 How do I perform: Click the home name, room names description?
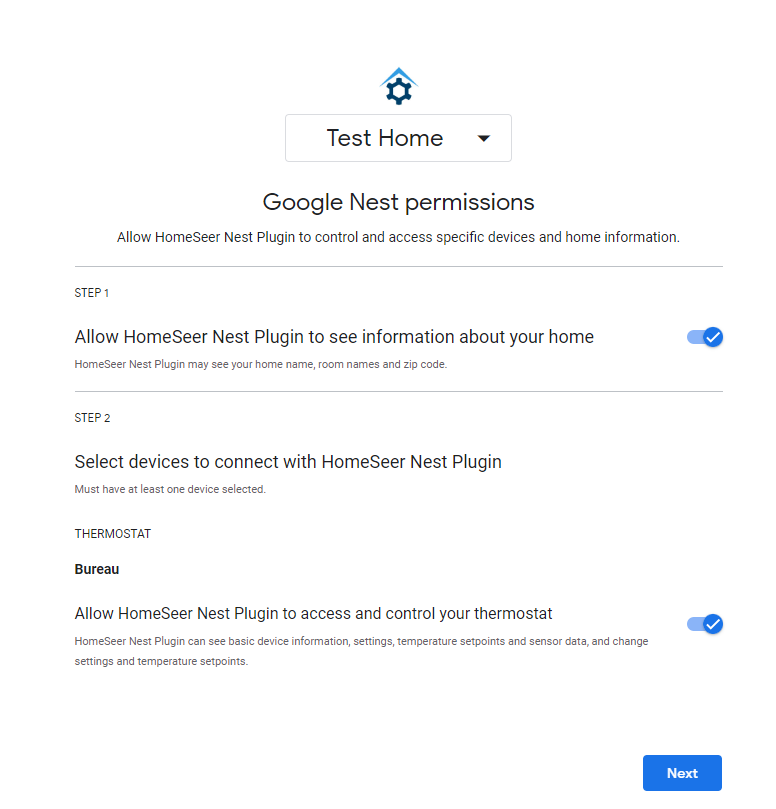point(260,365)
